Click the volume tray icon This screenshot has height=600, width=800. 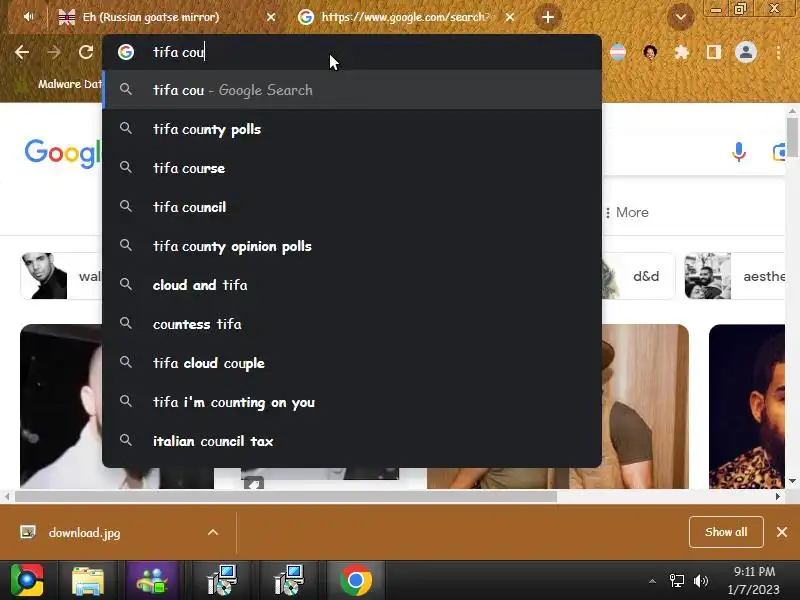pyautogui.click(x=701, y=581)
